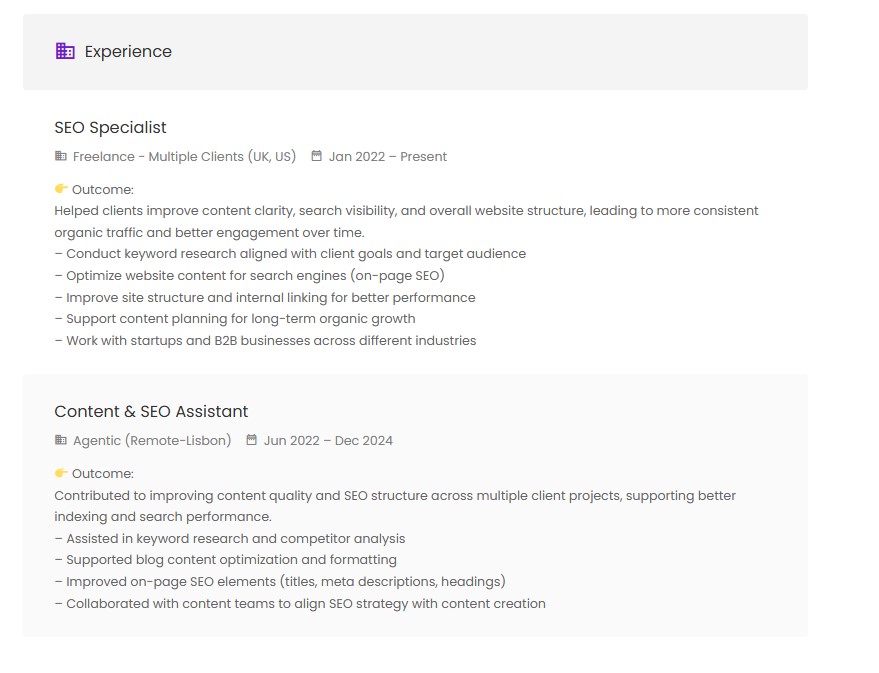This screenshot has width=879, height=673.
Task: Click the blog content optimization and formatting line
Action: coord(226,560)
